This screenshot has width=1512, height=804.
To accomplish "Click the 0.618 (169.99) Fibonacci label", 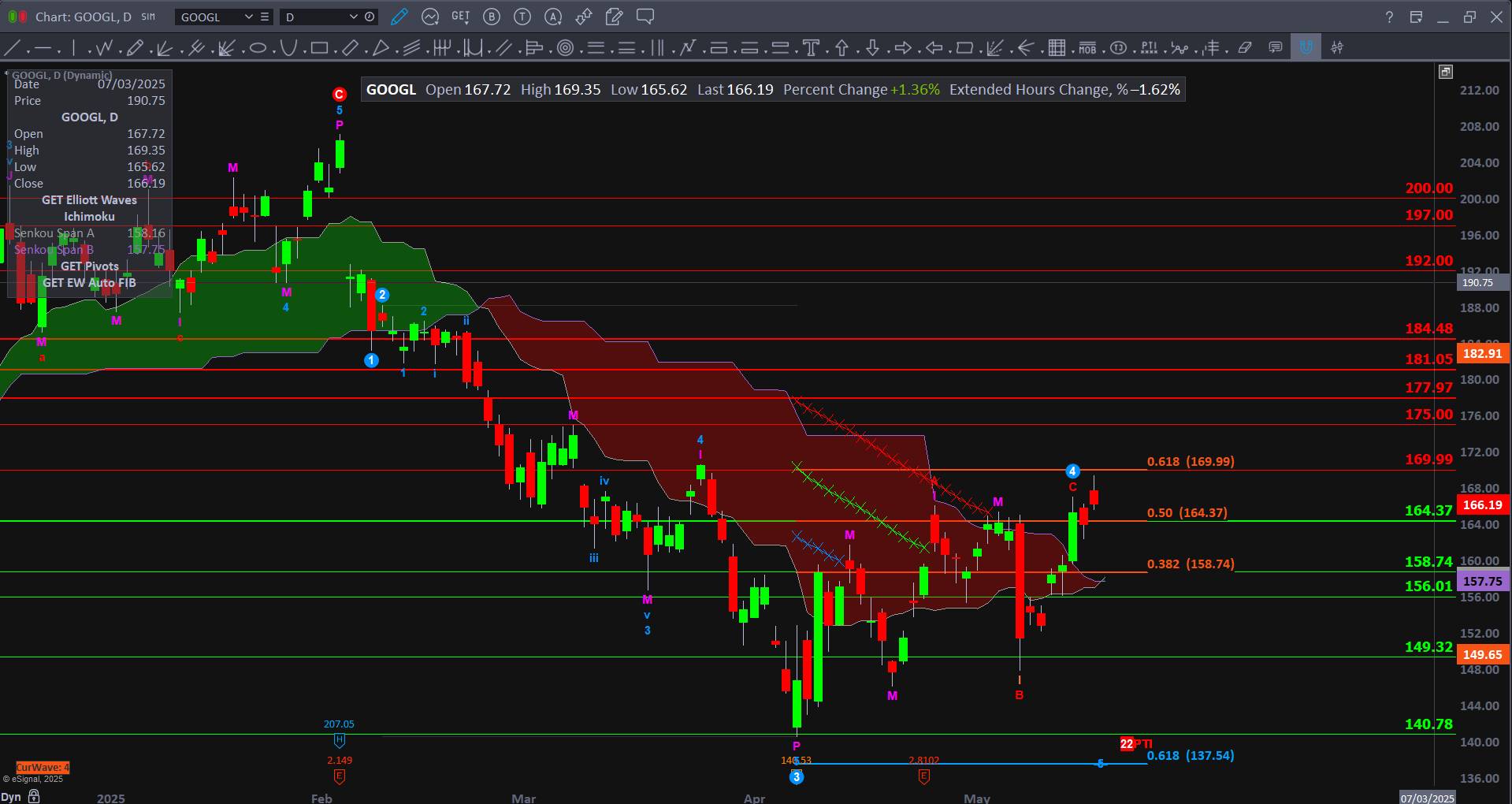I will pyautogui.click(x=1191, y=461).
